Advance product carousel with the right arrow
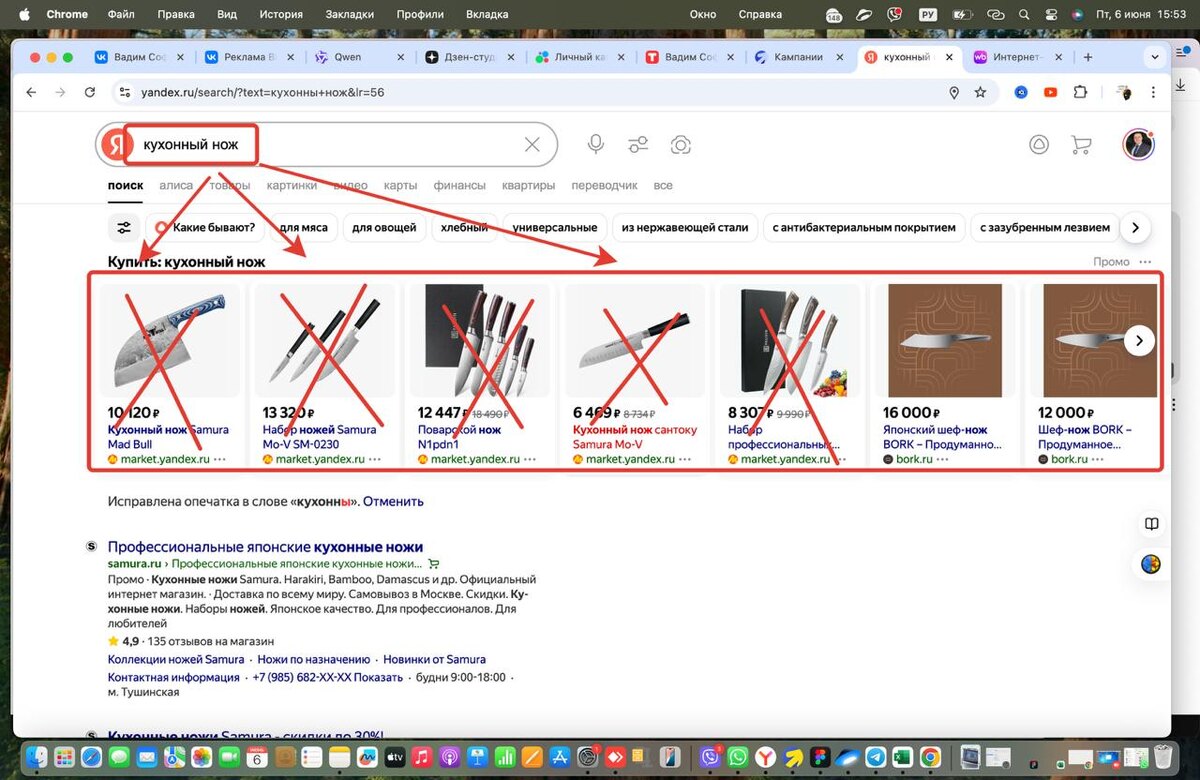This screenshot has width=1200, height=780. click(1139, 341)
